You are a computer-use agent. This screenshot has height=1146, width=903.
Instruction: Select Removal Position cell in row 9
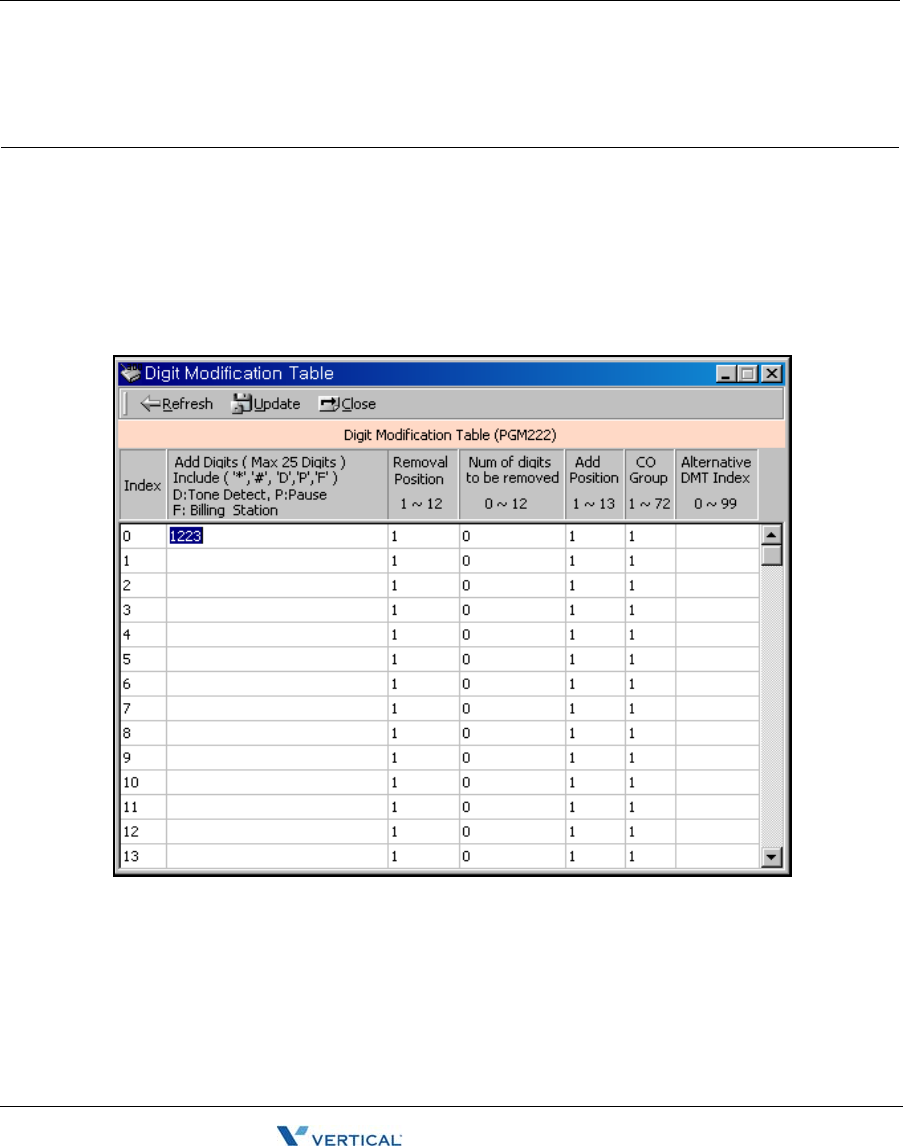pos(423,758)
